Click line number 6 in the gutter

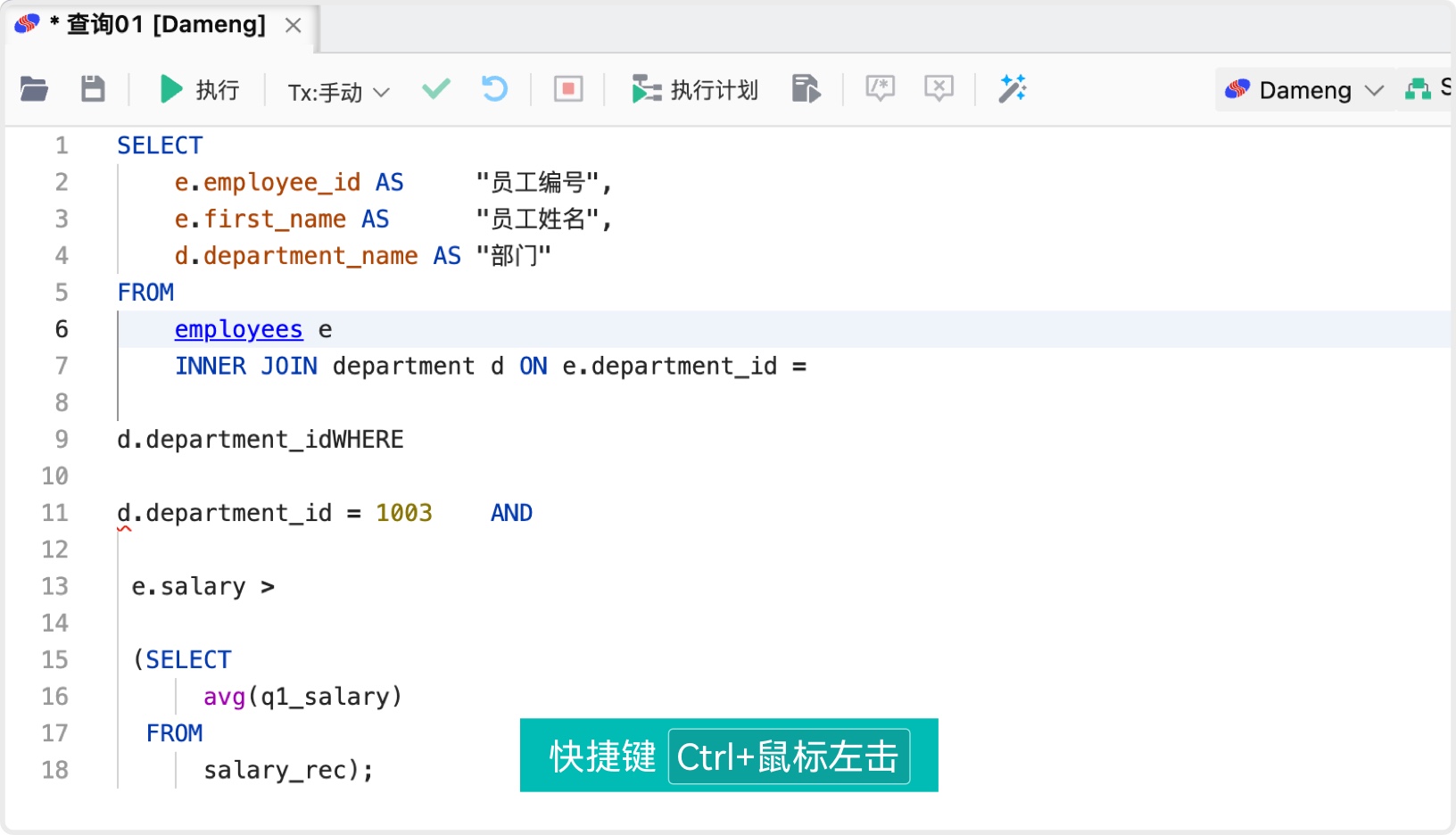pos(61,329)
